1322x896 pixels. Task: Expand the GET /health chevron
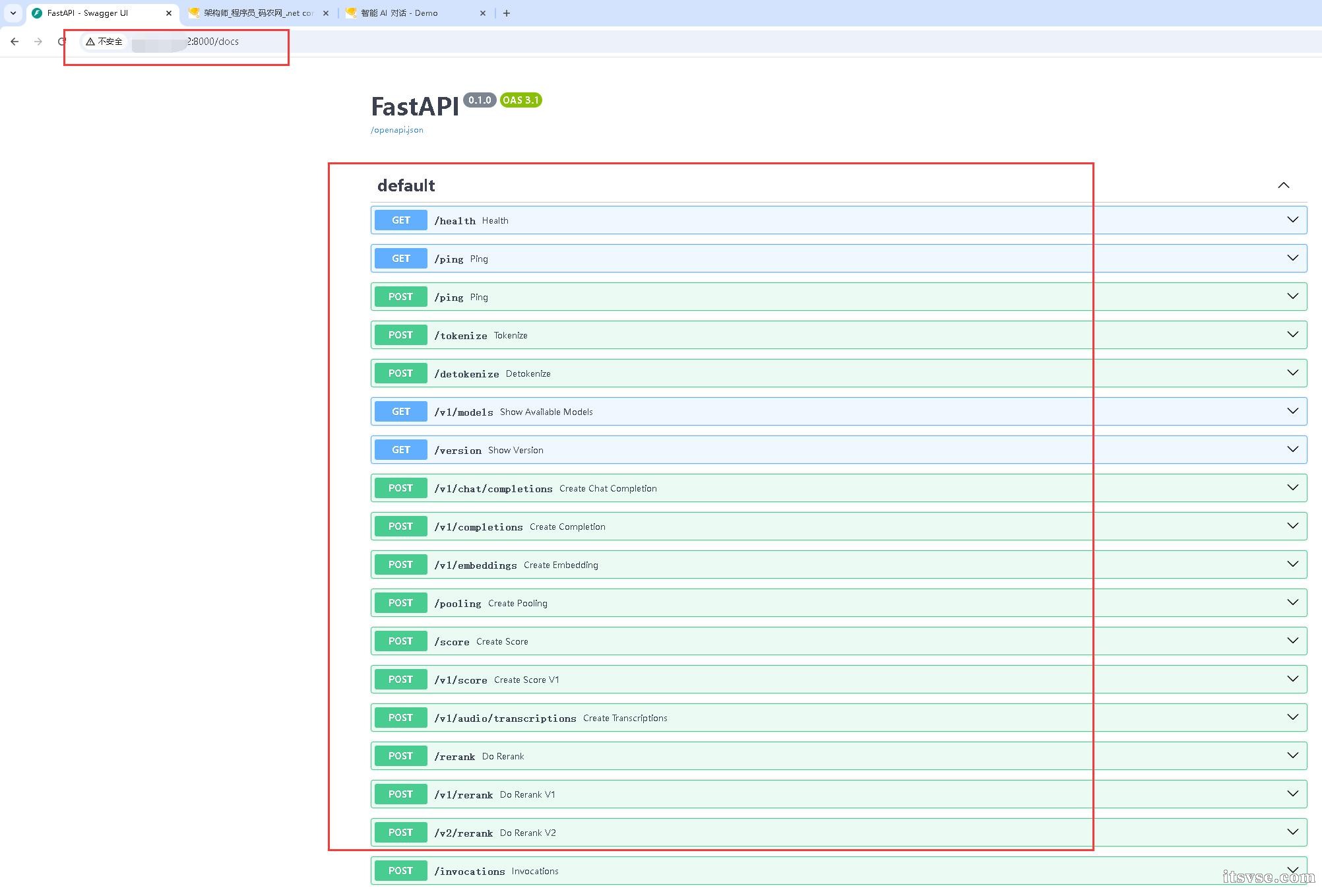(1293, 220)
